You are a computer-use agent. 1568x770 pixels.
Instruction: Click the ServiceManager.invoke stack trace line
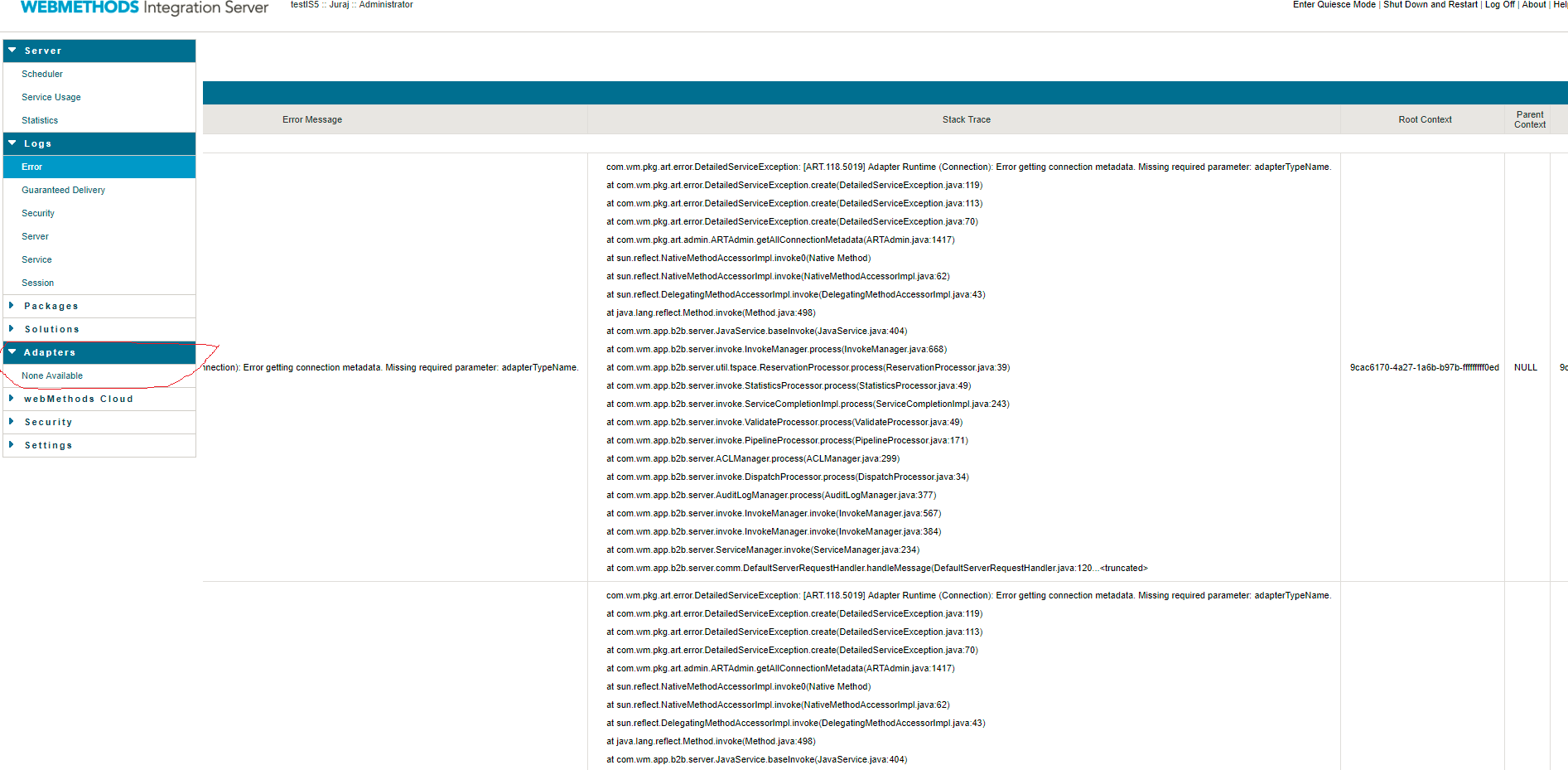click(763, 550)
